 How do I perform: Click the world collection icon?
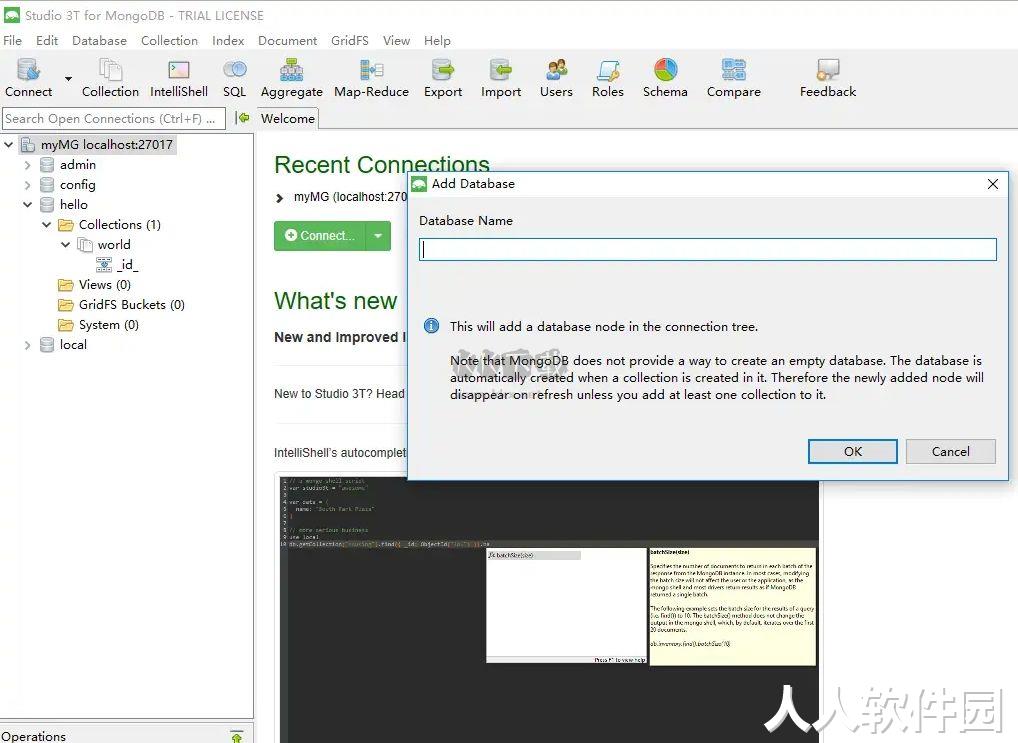[x=85, y=245]
